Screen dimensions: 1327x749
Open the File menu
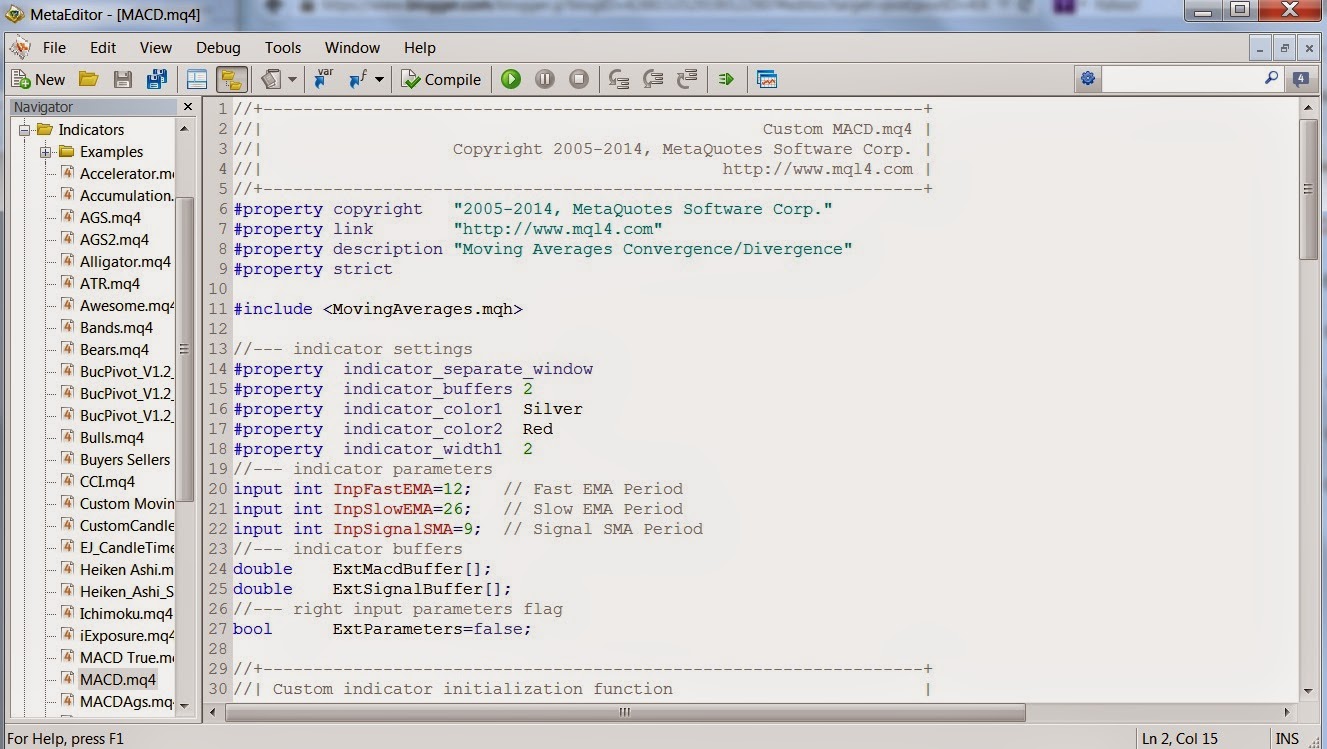coord(54,47)
